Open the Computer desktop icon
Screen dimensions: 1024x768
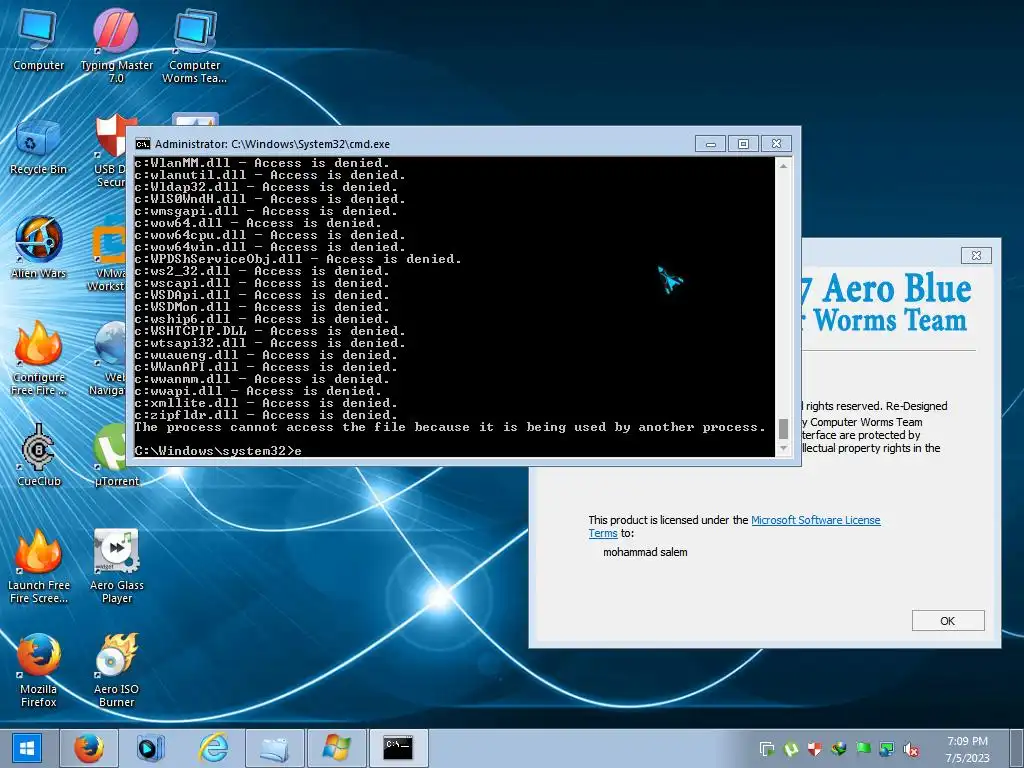[x=38, y=39]
